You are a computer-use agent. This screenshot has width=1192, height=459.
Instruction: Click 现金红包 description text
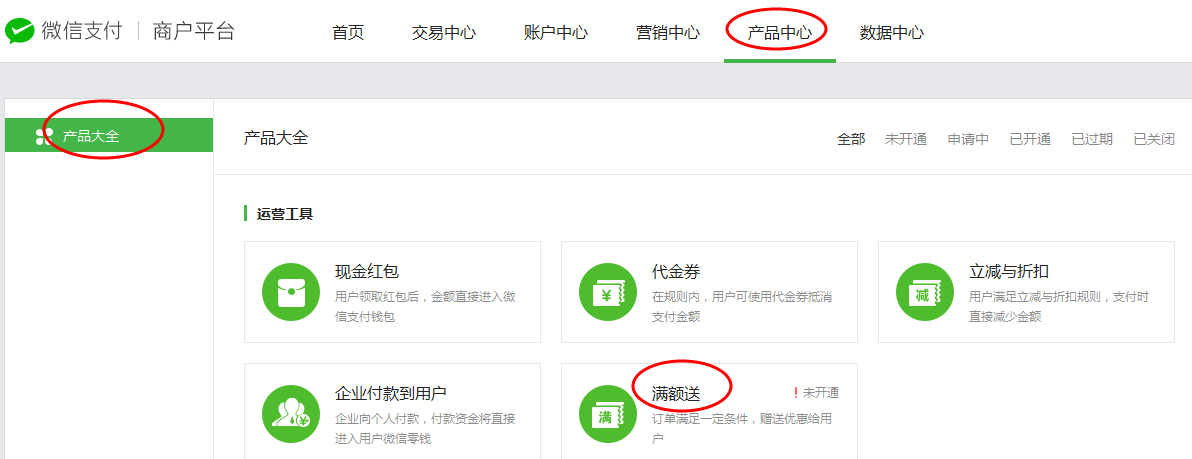coord(425,306)
